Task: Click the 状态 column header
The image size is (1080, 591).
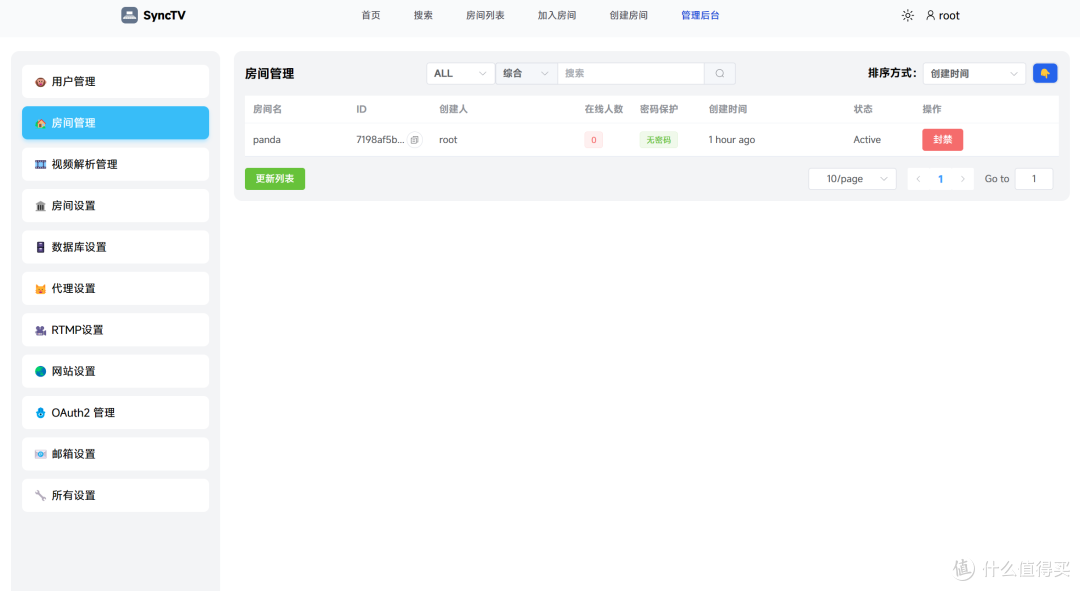Action: tap(862, 109)
